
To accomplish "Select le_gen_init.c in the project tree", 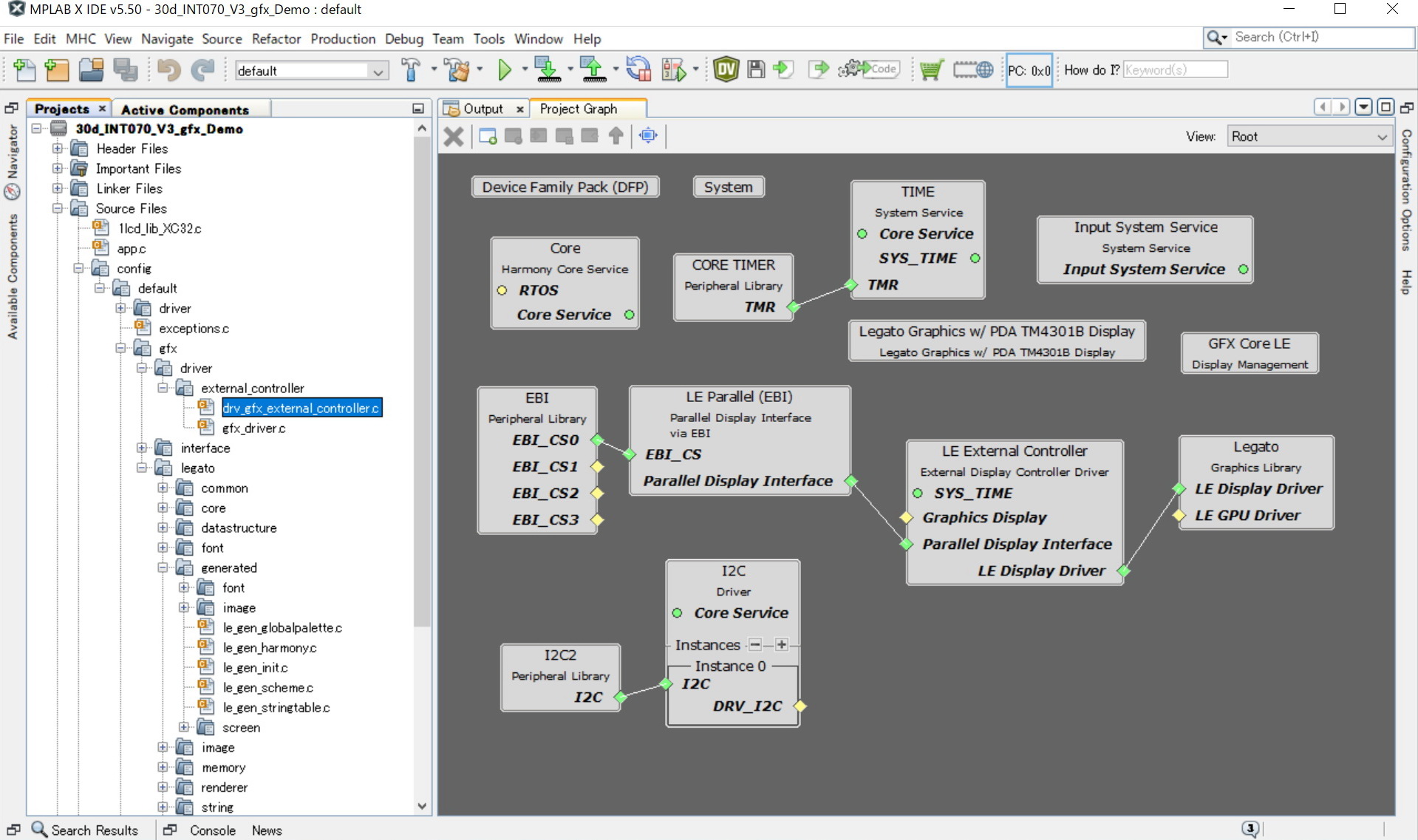I will (255, 668).
